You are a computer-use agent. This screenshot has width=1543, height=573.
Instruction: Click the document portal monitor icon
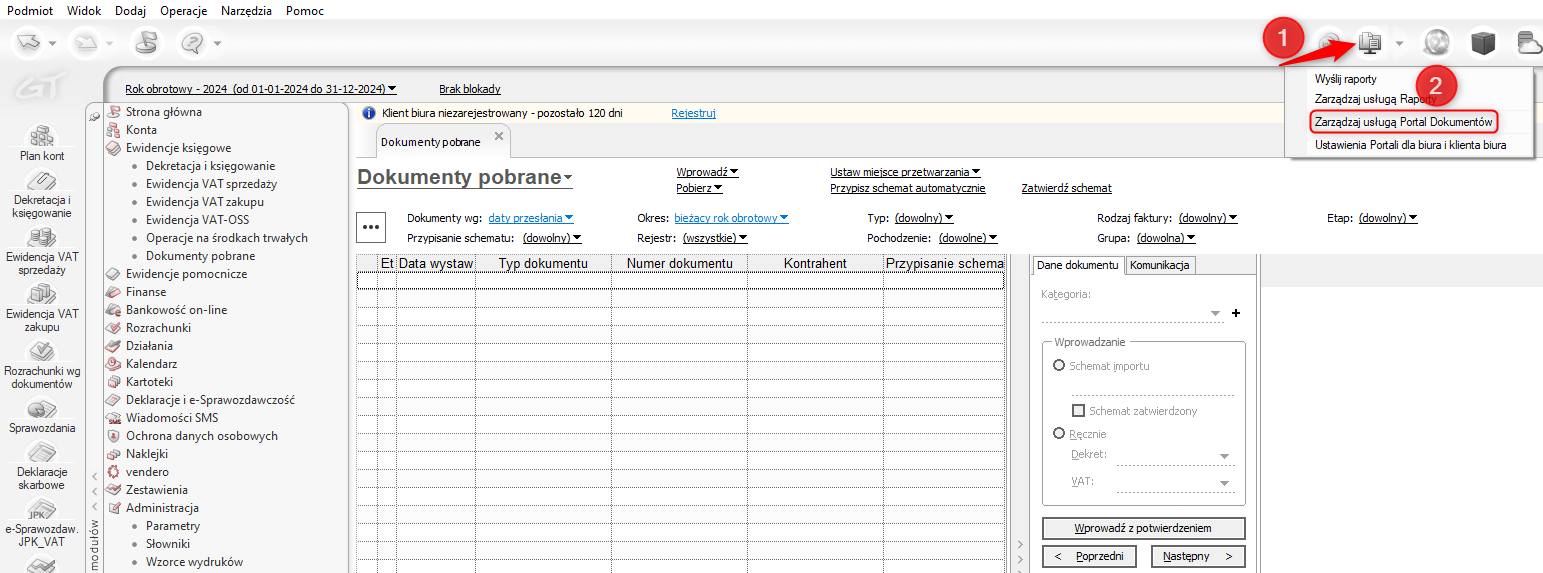tap(1370, 43)
